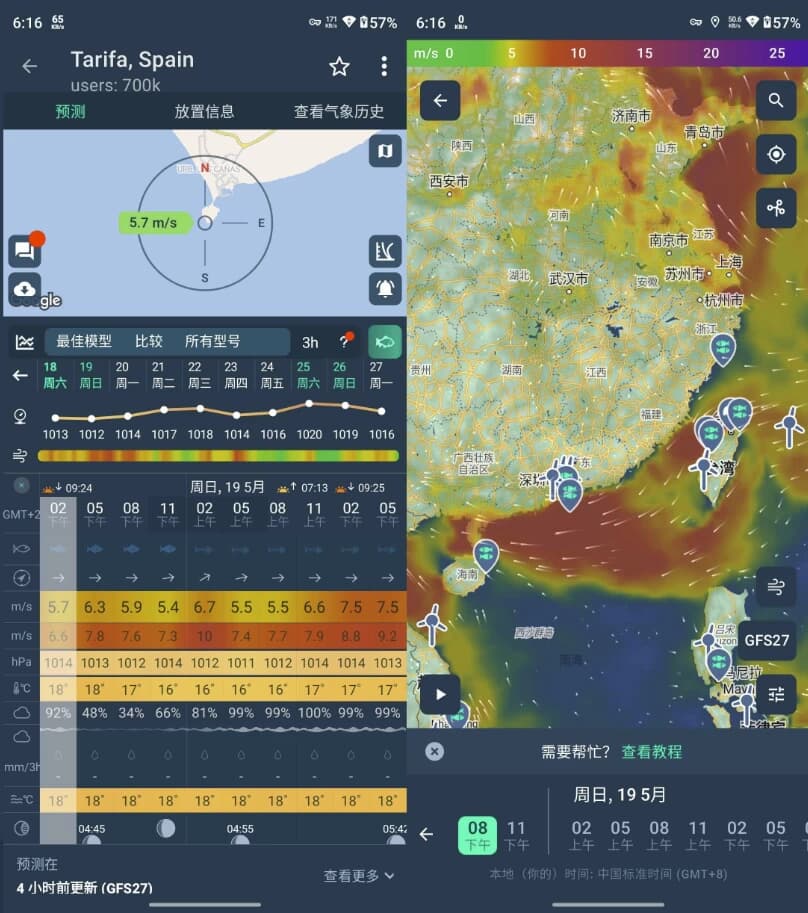808x913 pixels.
Task: Open the 3h forecast interval dropdown
Action: (309, 341)
